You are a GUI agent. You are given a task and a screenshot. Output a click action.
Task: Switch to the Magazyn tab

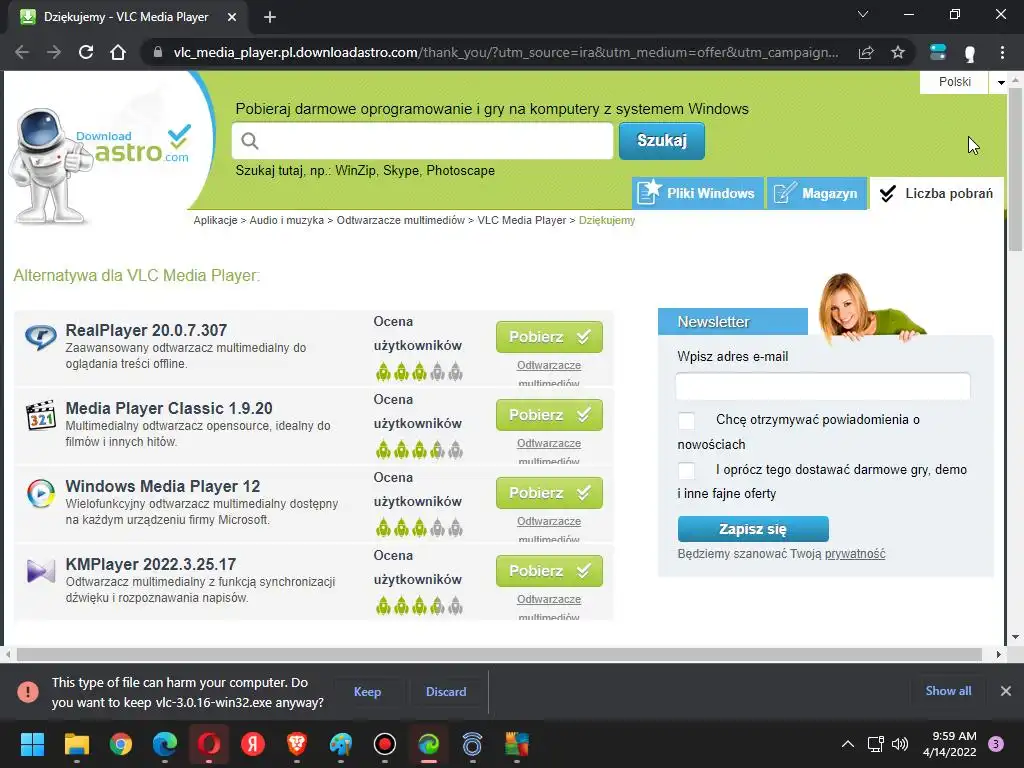817,193
